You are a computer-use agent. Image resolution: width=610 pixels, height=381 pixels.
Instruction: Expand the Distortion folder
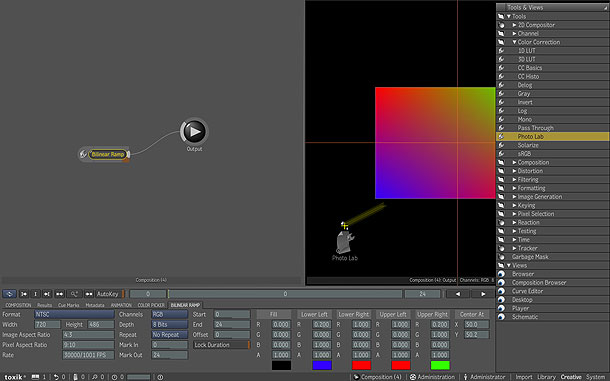coord(514,171)
